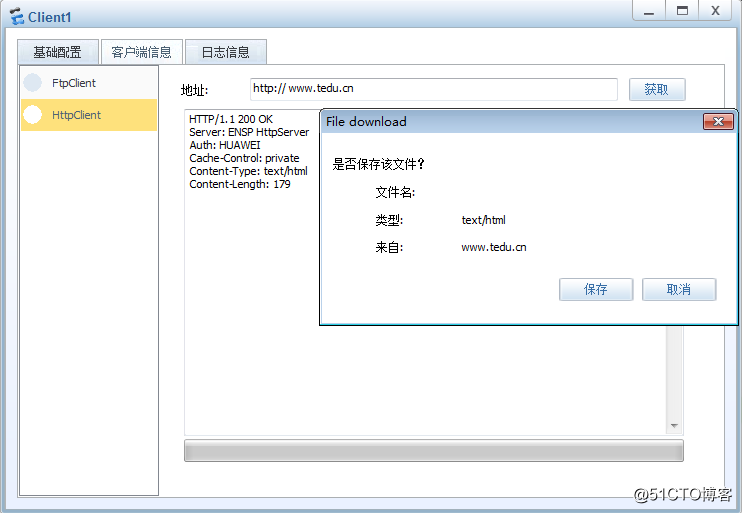Viewport: 742px width, 513px height.
Task: Click 'www.tedu.cn' source value in dialog
Action: (494, 247)
